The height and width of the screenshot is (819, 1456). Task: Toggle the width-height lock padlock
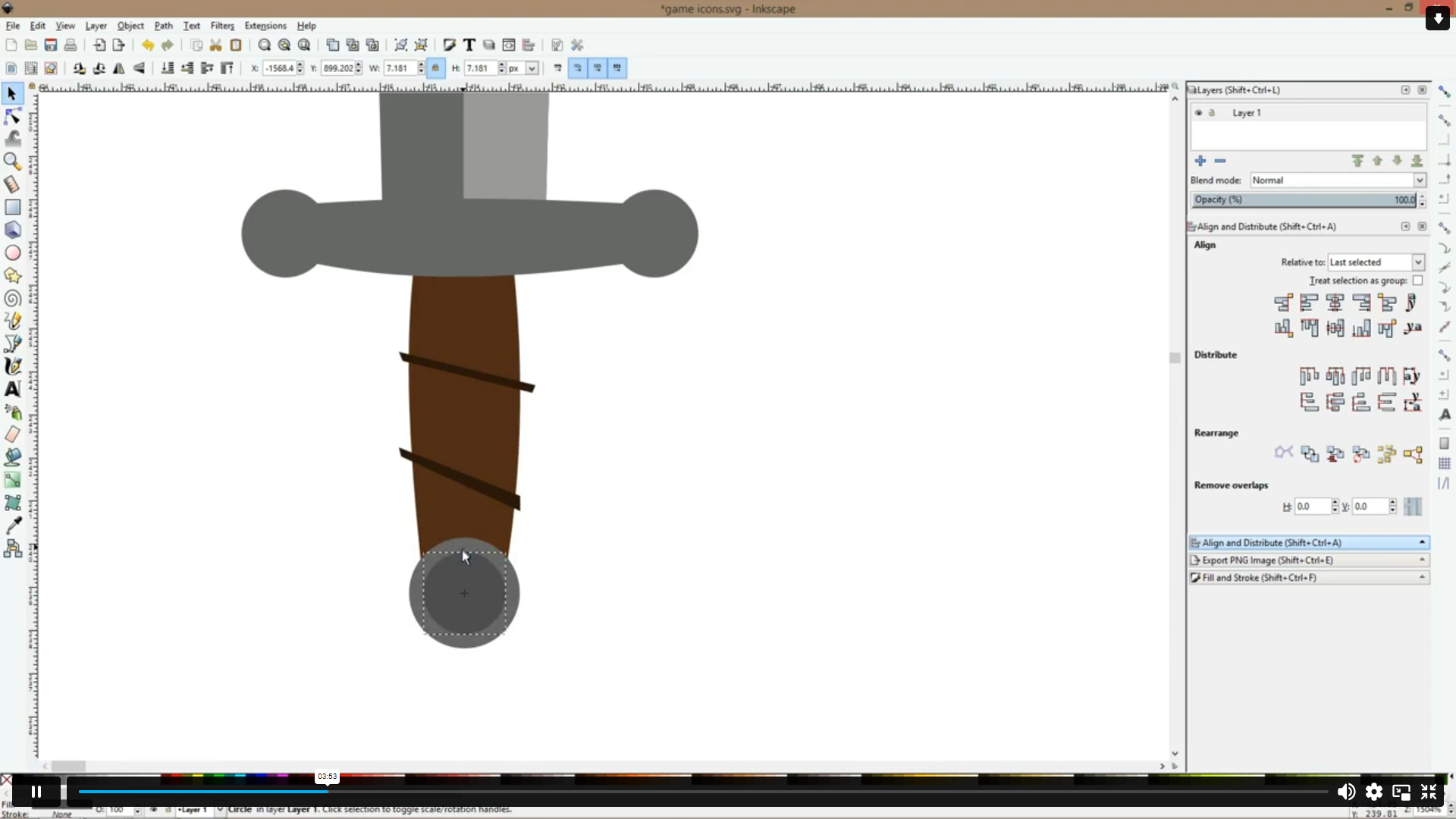point(435,68)
